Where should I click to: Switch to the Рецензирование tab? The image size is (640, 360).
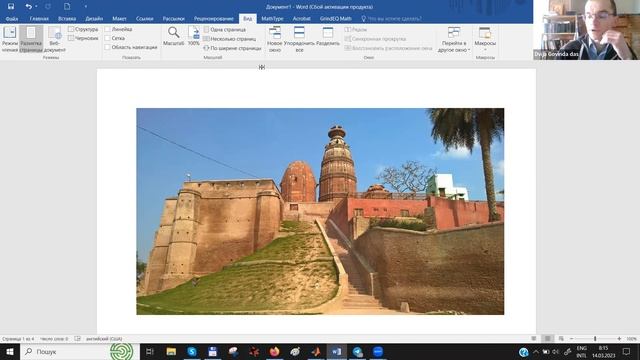click(213, 18)
